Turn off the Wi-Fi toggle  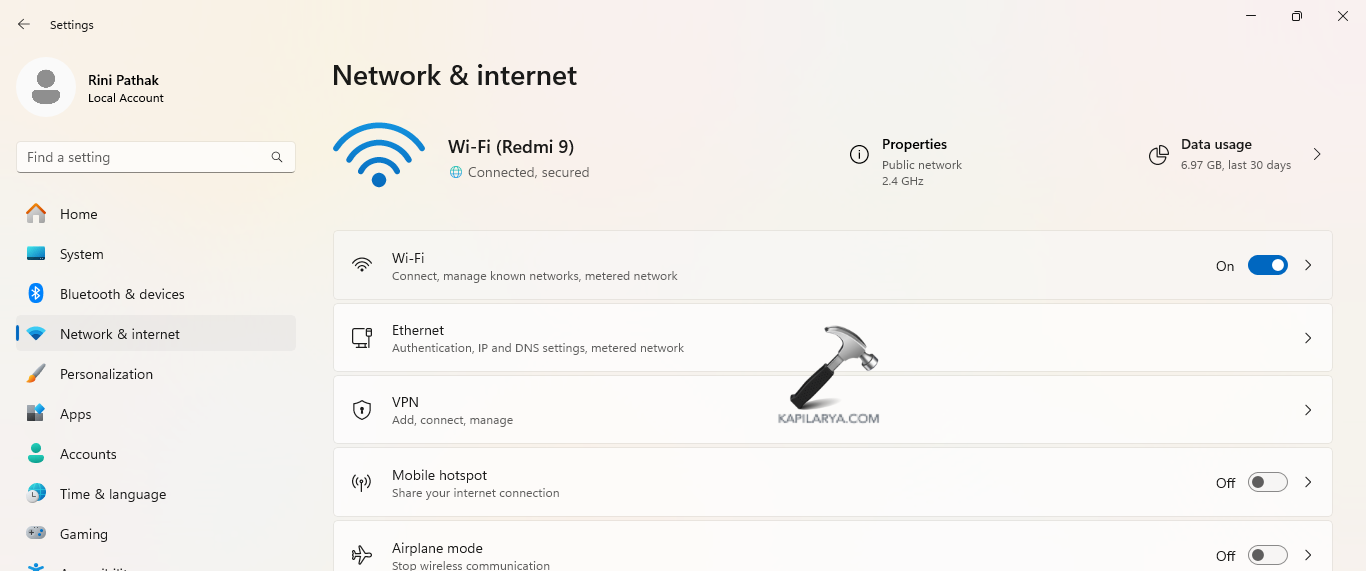[1267, 265]
